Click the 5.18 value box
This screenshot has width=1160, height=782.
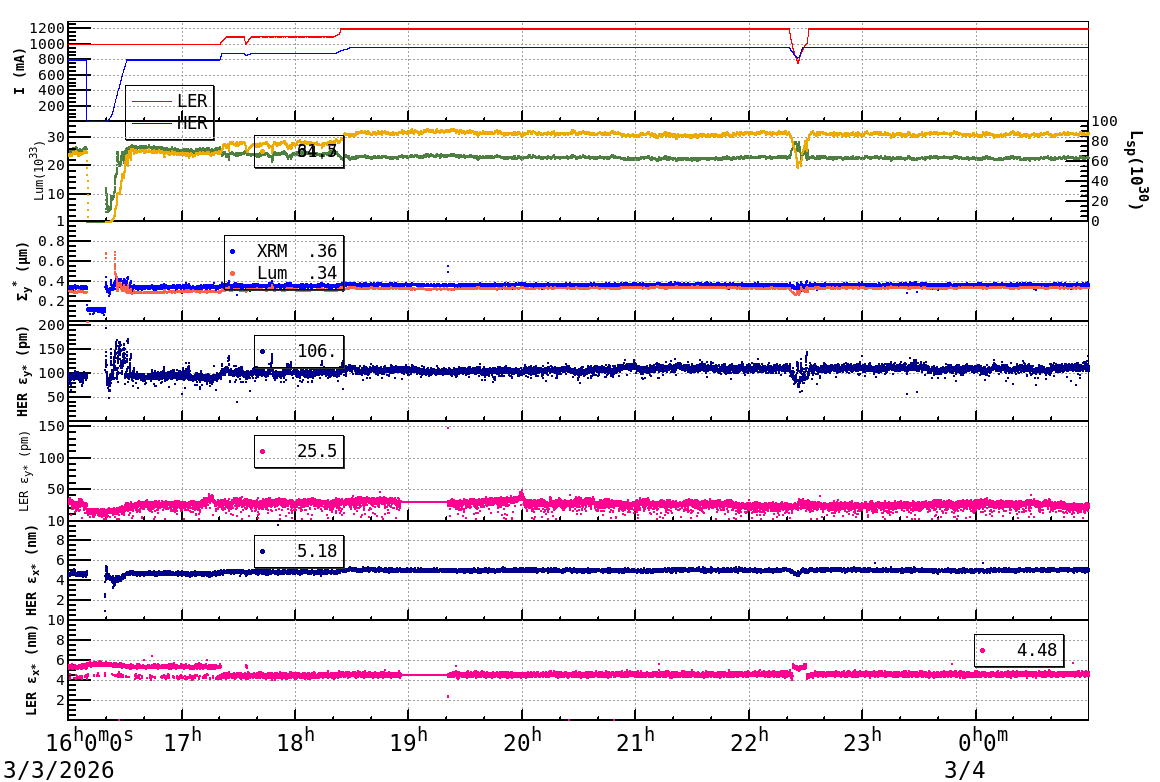click(x=299, y=550)
